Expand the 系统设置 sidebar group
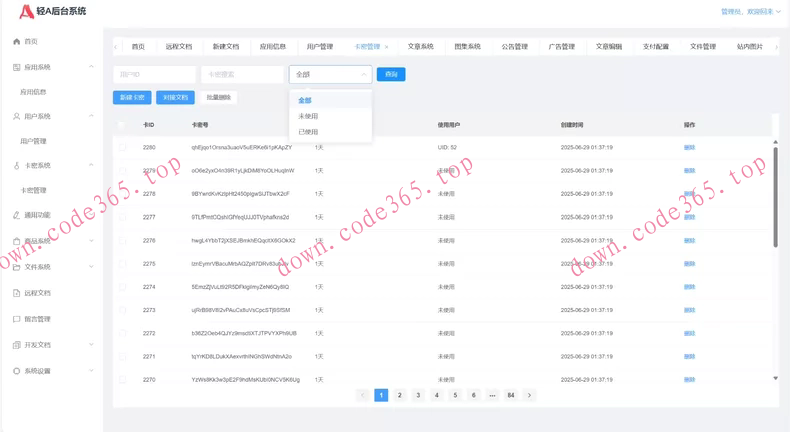The height and width of the screenshot is (432, 790). pyautogui.click(x=91, y=371)
